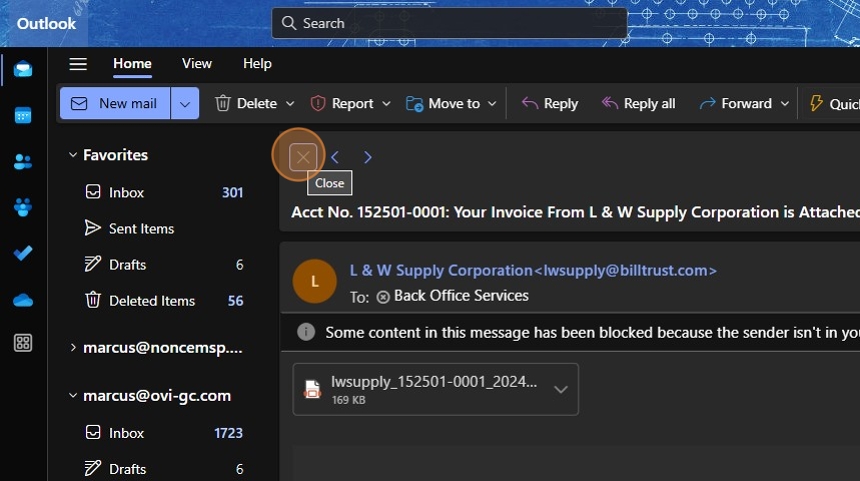Click the Search box
This screenshot has width=860, height=481.
449,23
